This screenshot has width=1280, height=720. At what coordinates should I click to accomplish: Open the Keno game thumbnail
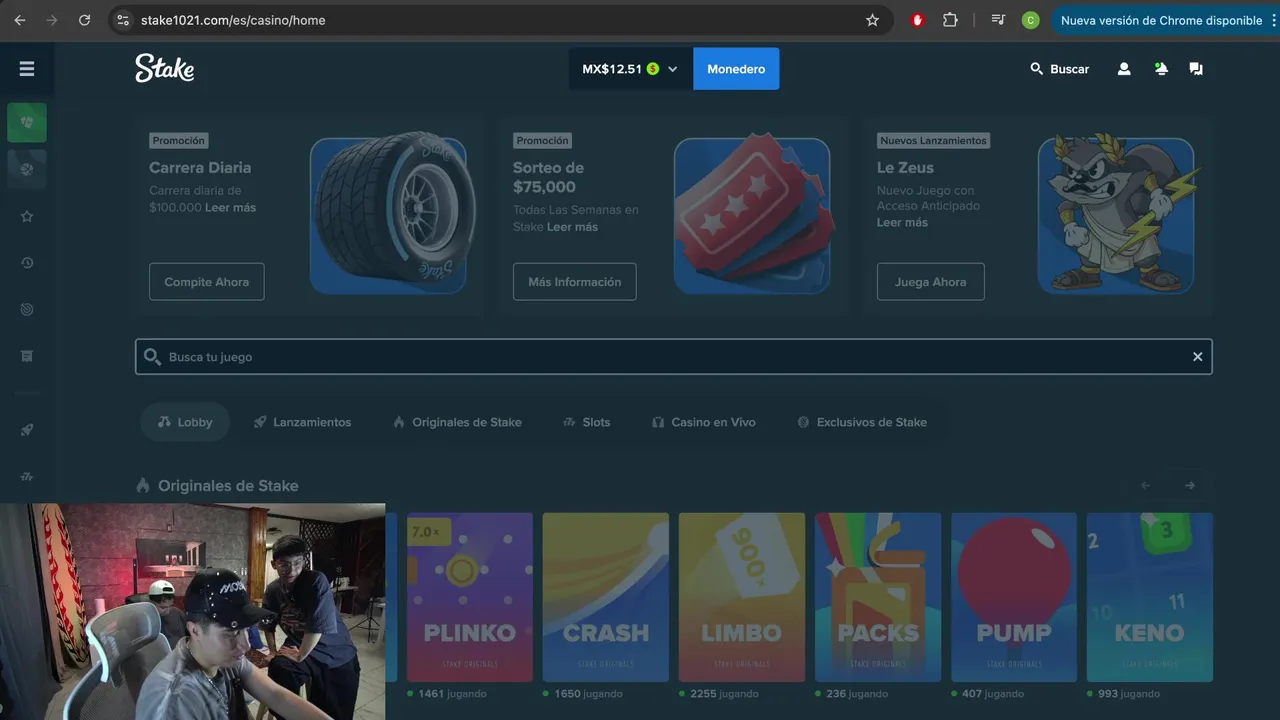[1150, 597]
